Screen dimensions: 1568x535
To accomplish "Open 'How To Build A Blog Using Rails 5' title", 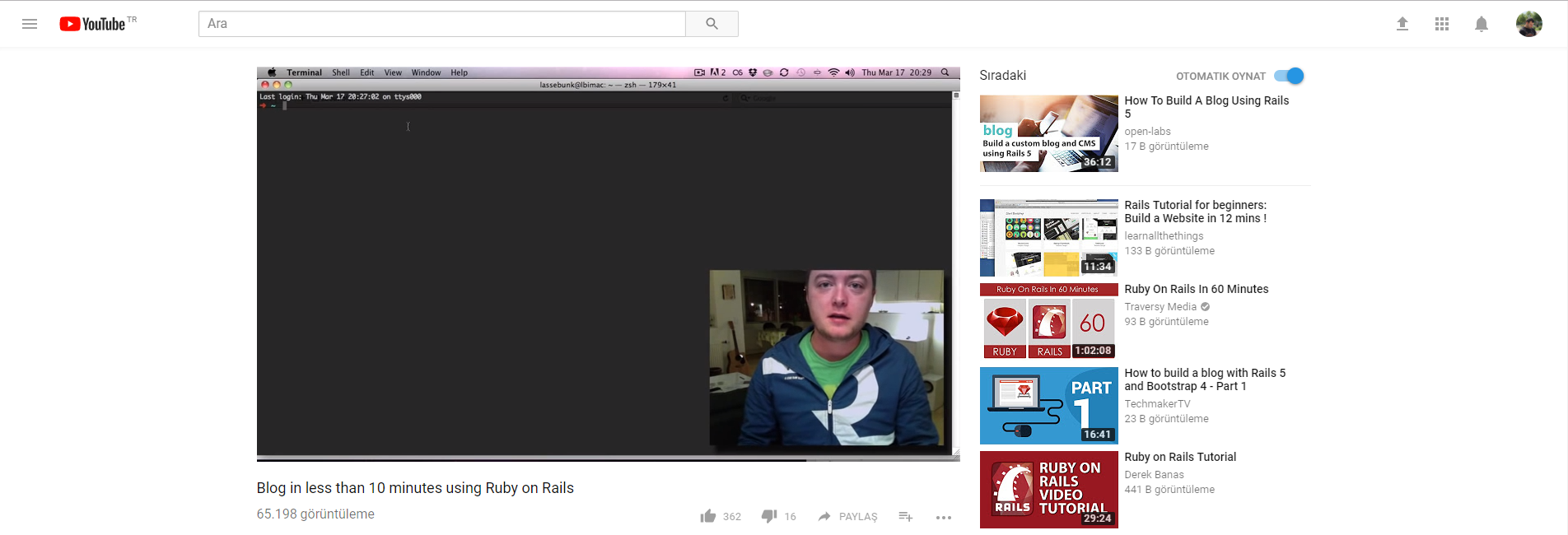I will point(1206,107).
